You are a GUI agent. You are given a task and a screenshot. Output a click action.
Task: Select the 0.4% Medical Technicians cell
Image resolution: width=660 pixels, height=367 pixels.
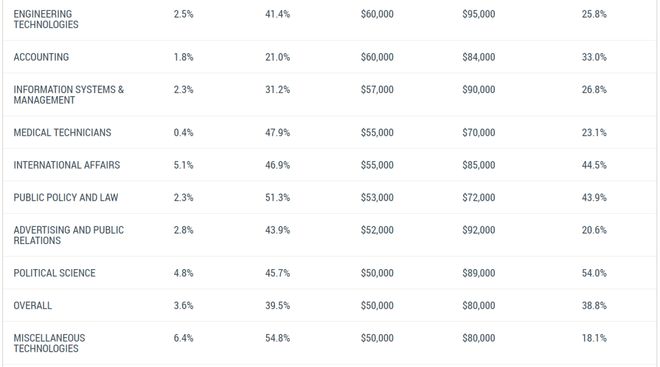184,133
